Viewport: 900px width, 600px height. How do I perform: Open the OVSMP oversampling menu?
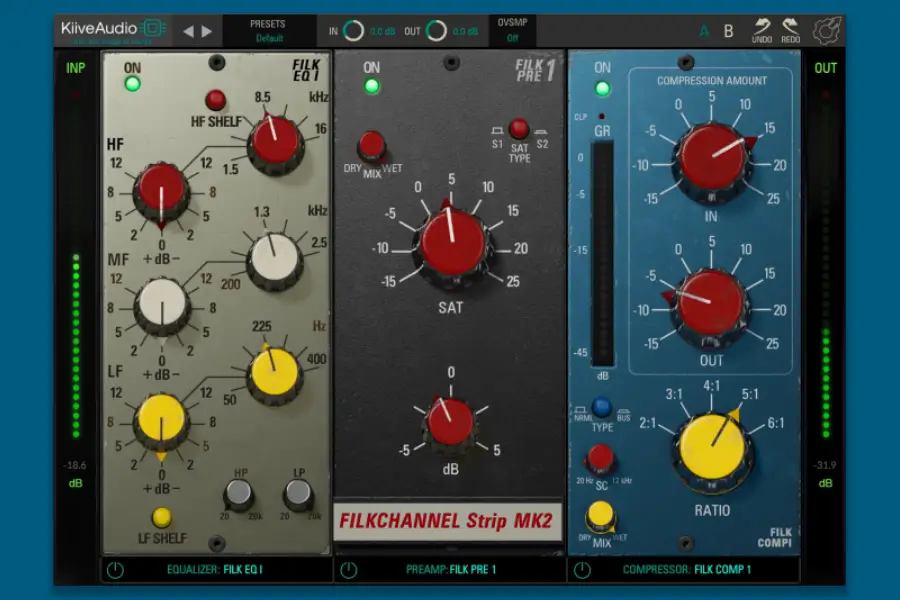(x=512, y=30)
